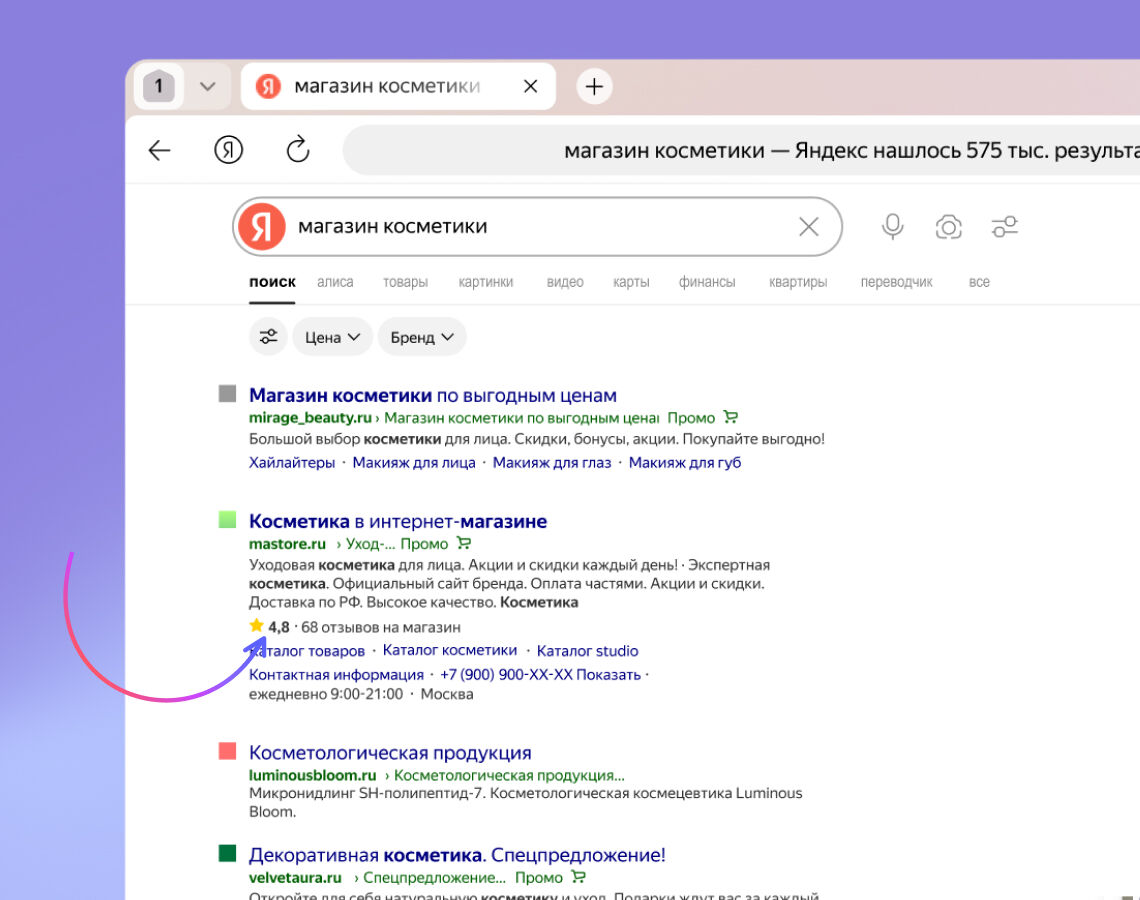Viewport: 1140px width, 900px height.
Task: Click red favicon of luminousbloom result
Action: pos(228,751)
